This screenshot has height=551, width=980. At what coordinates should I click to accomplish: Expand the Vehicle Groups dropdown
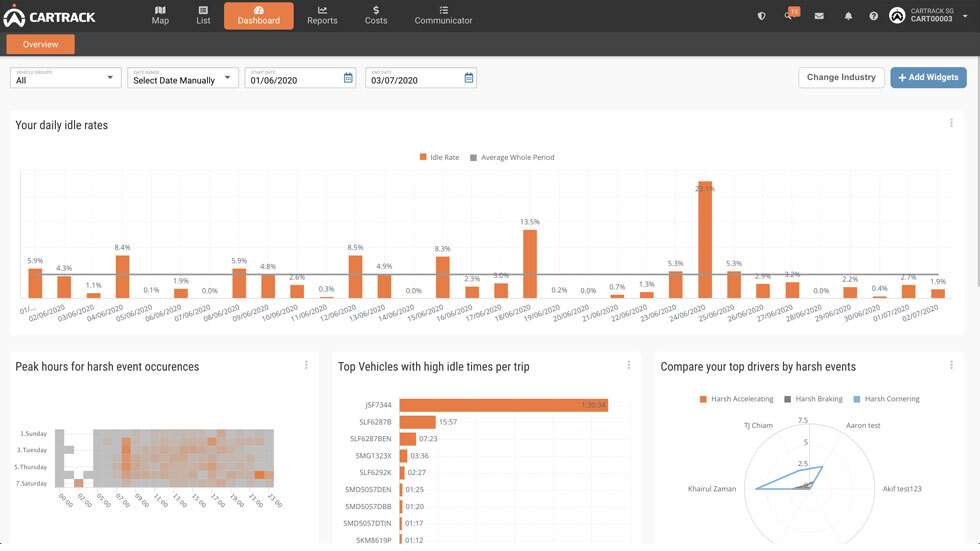point(65,78)
